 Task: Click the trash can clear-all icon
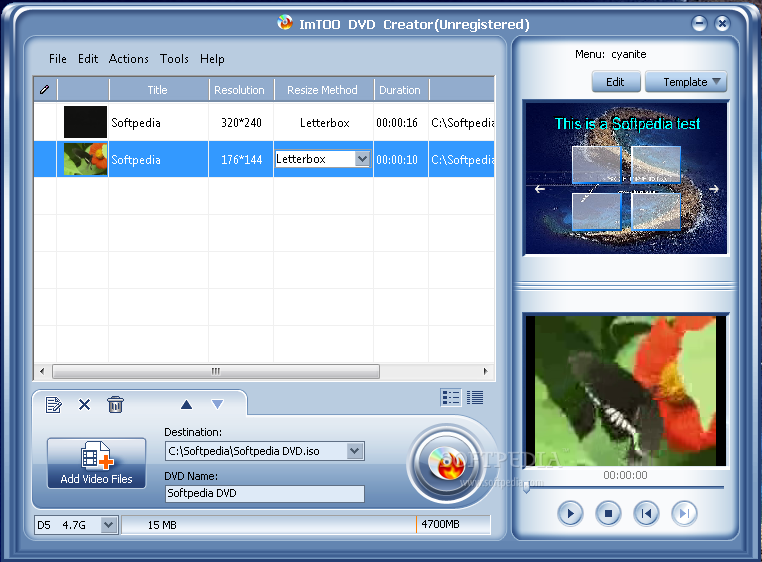click(x=116, y=404)
